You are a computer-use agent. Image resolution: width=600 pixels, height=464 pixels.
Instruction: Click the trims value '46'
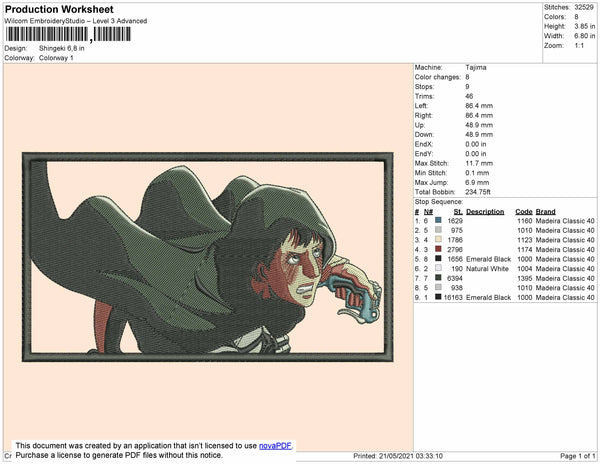coord(469,96)
